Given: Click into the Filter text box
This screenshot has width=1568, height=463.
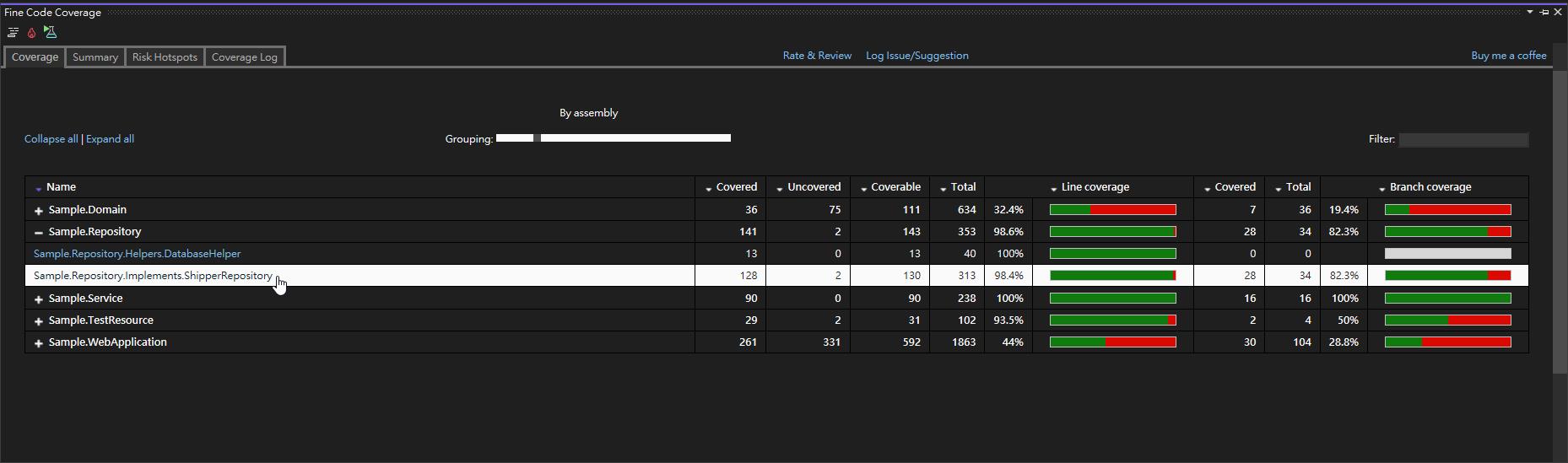Looking at the screenshot, I should coord(1463,140).
